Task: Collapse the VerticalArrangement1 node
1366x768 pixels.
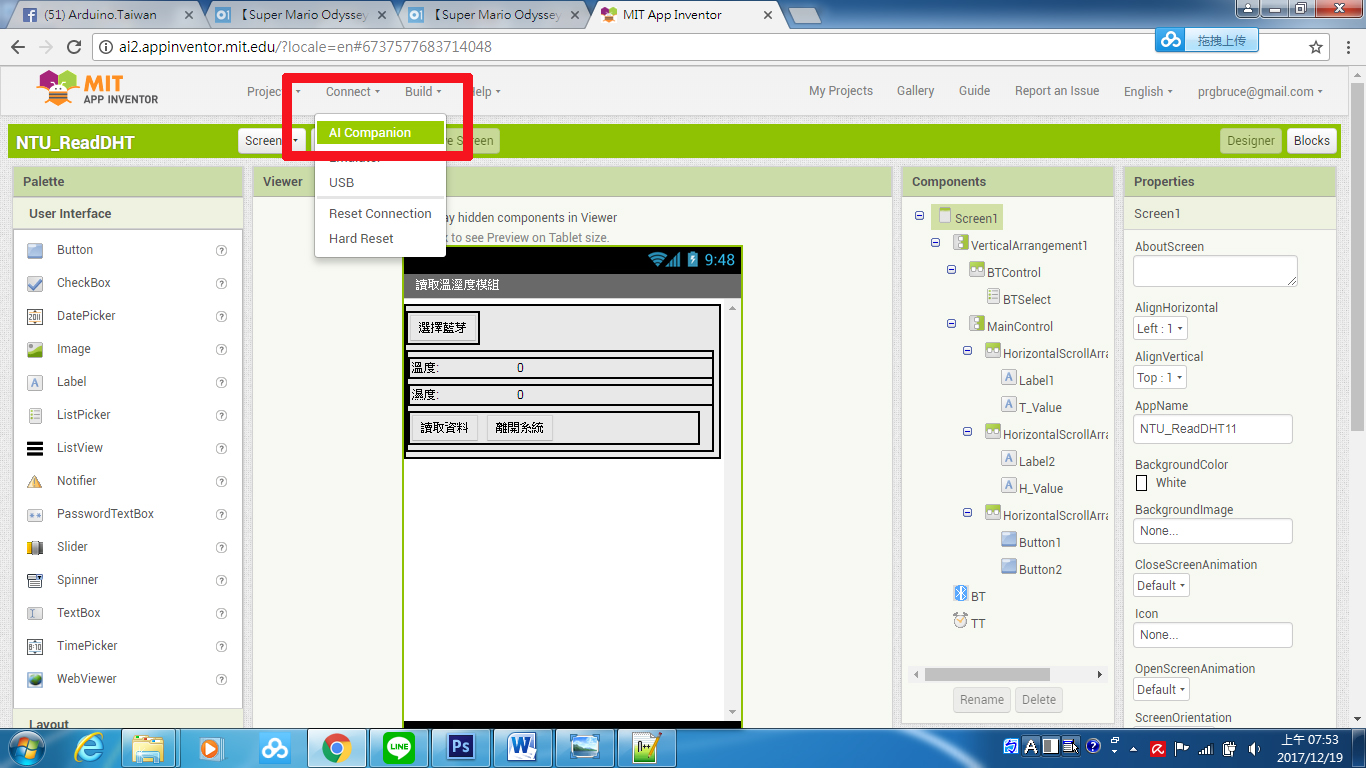Action: click(936, 243)
